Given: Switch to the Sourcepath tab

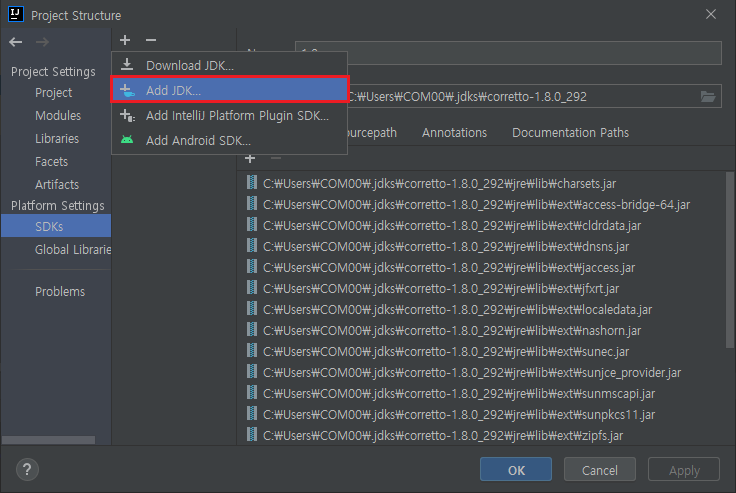Looking at the screenshot, I should (x=372, y=133).
